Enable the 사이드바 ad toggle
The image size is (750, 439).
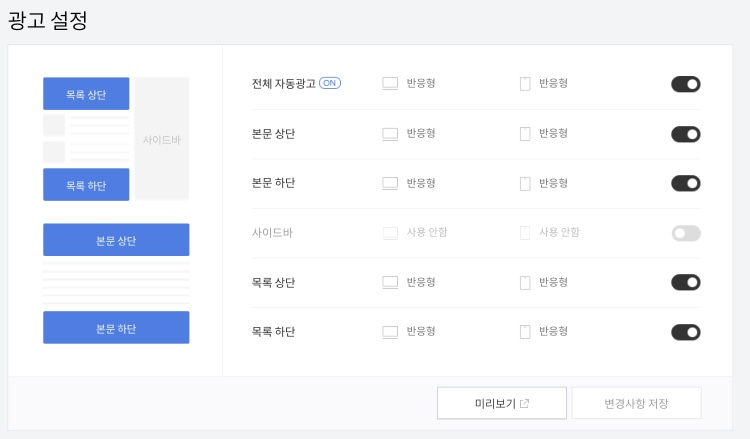685,233
